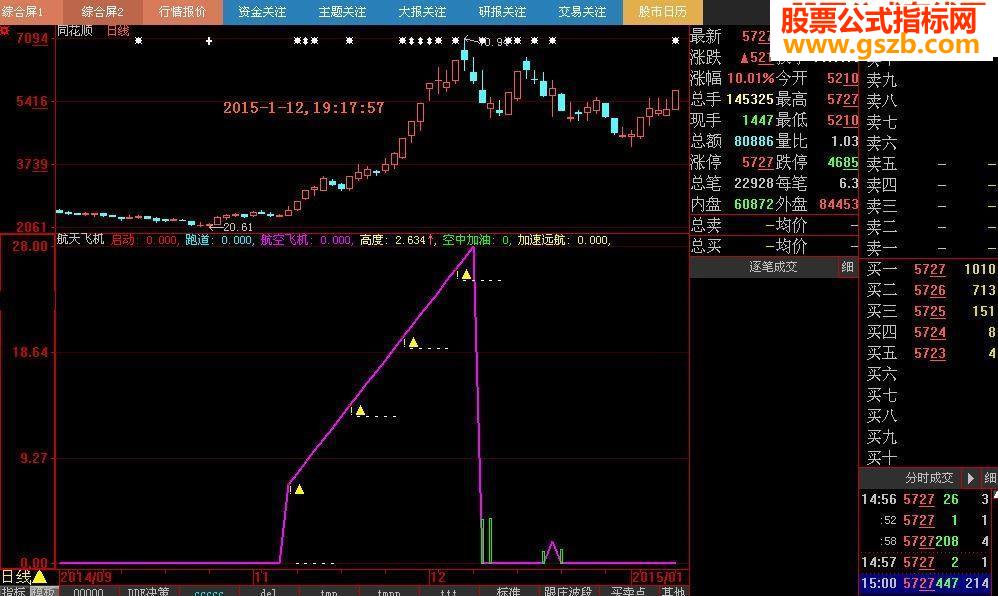Screen dimensions: 998x596
Task: Click the 分时成交 panel header
Action: 929,478
